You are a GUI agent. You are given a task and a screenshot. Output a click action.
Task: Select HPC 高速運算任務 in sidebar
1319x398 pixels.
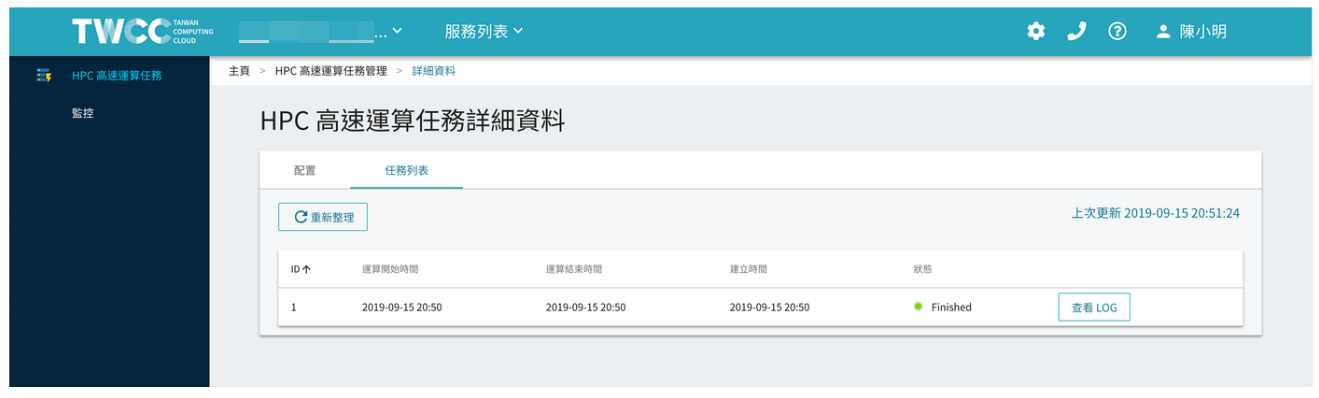[x=116, y=75]
